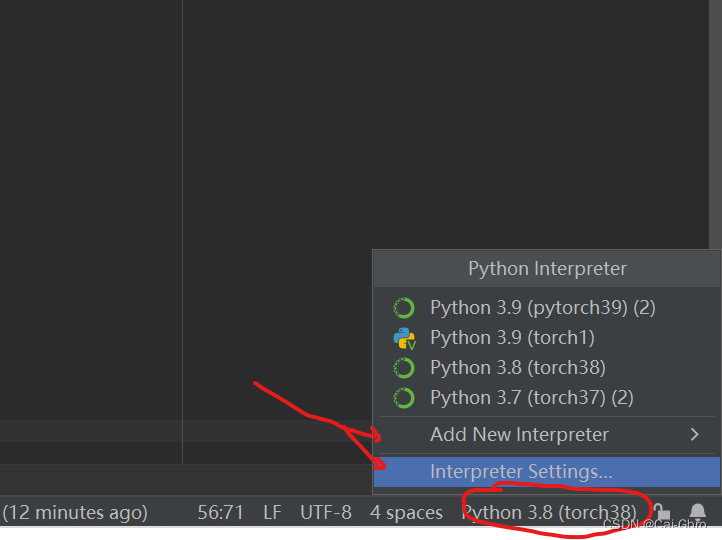Select Python 3.9 (pytorch39) (2) interpreter
This screenshot has width=722, height=540.
[x=547, y=308]
